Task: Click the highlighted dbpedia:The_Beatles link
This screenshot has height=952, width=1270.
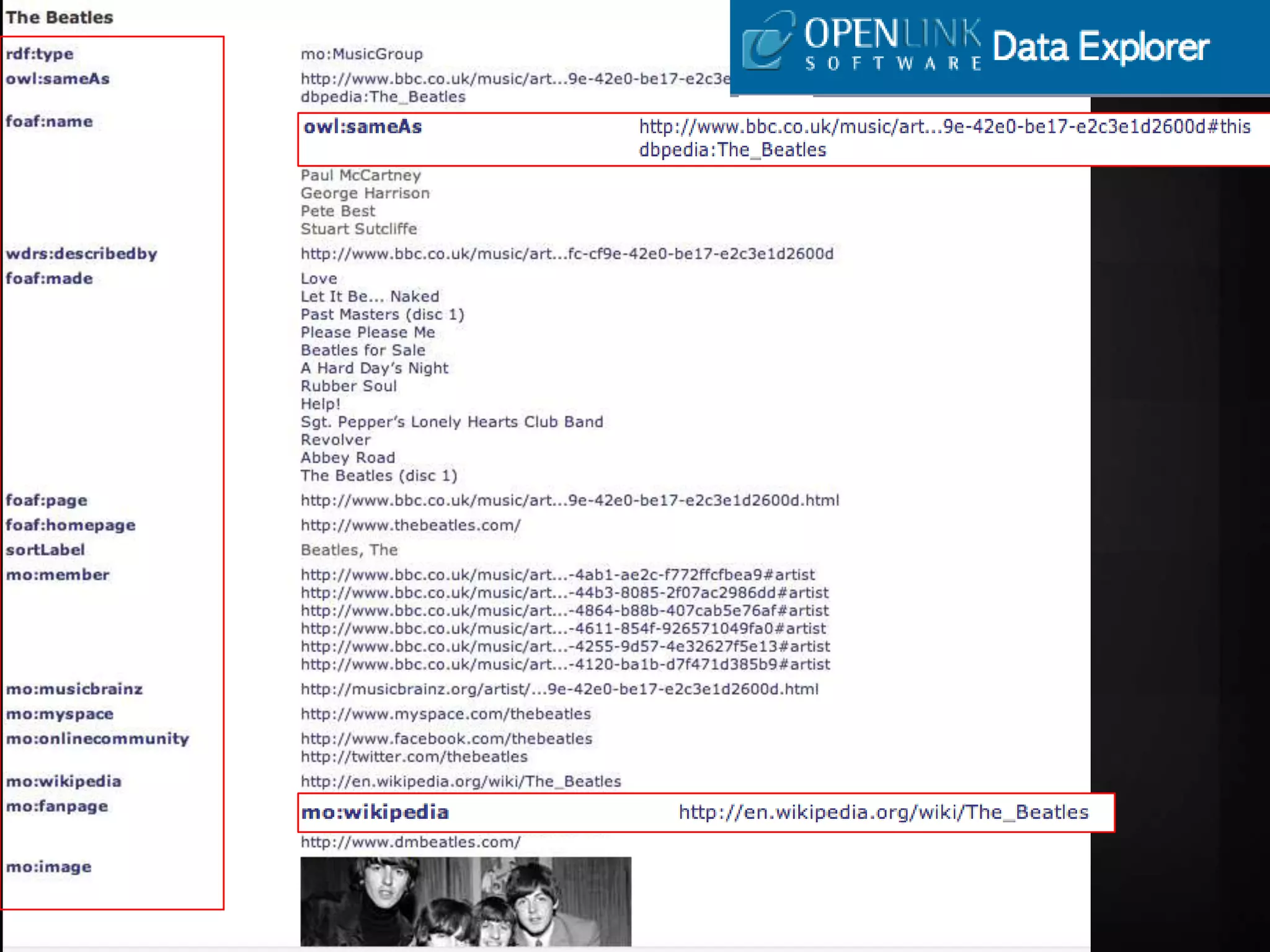Action: [x=732, y=150]
